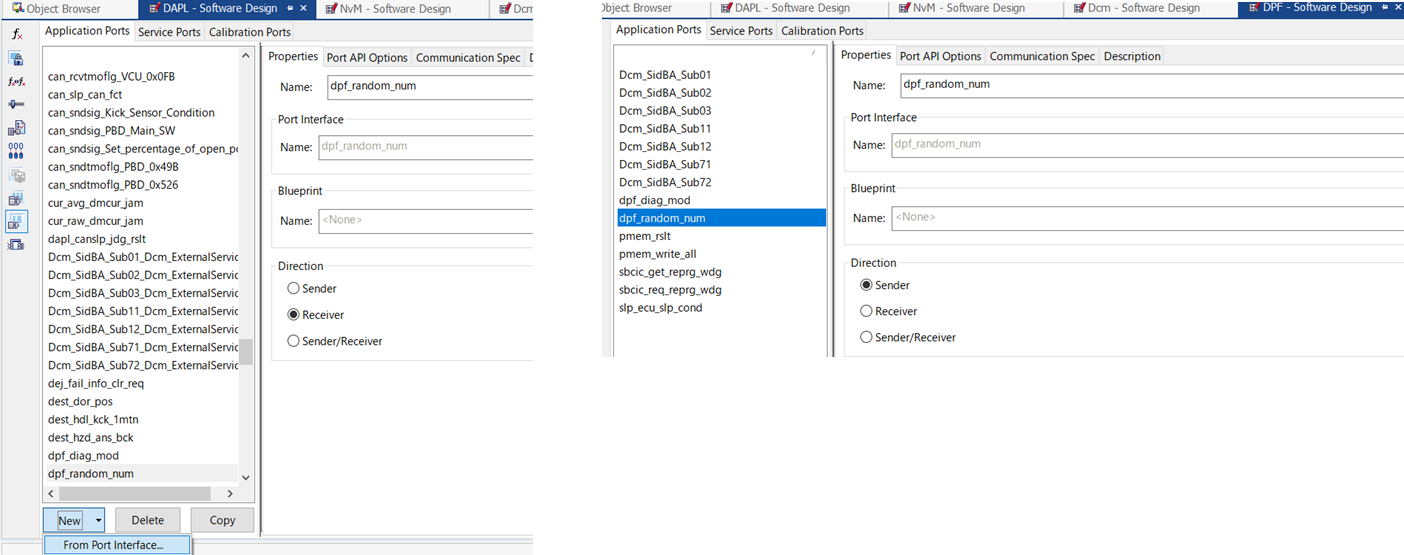Image resolution: width=1404 pixels, height=555 pixels.
Task: Select Receiver direction in DPF window
Action: click(x=866, y=311)
